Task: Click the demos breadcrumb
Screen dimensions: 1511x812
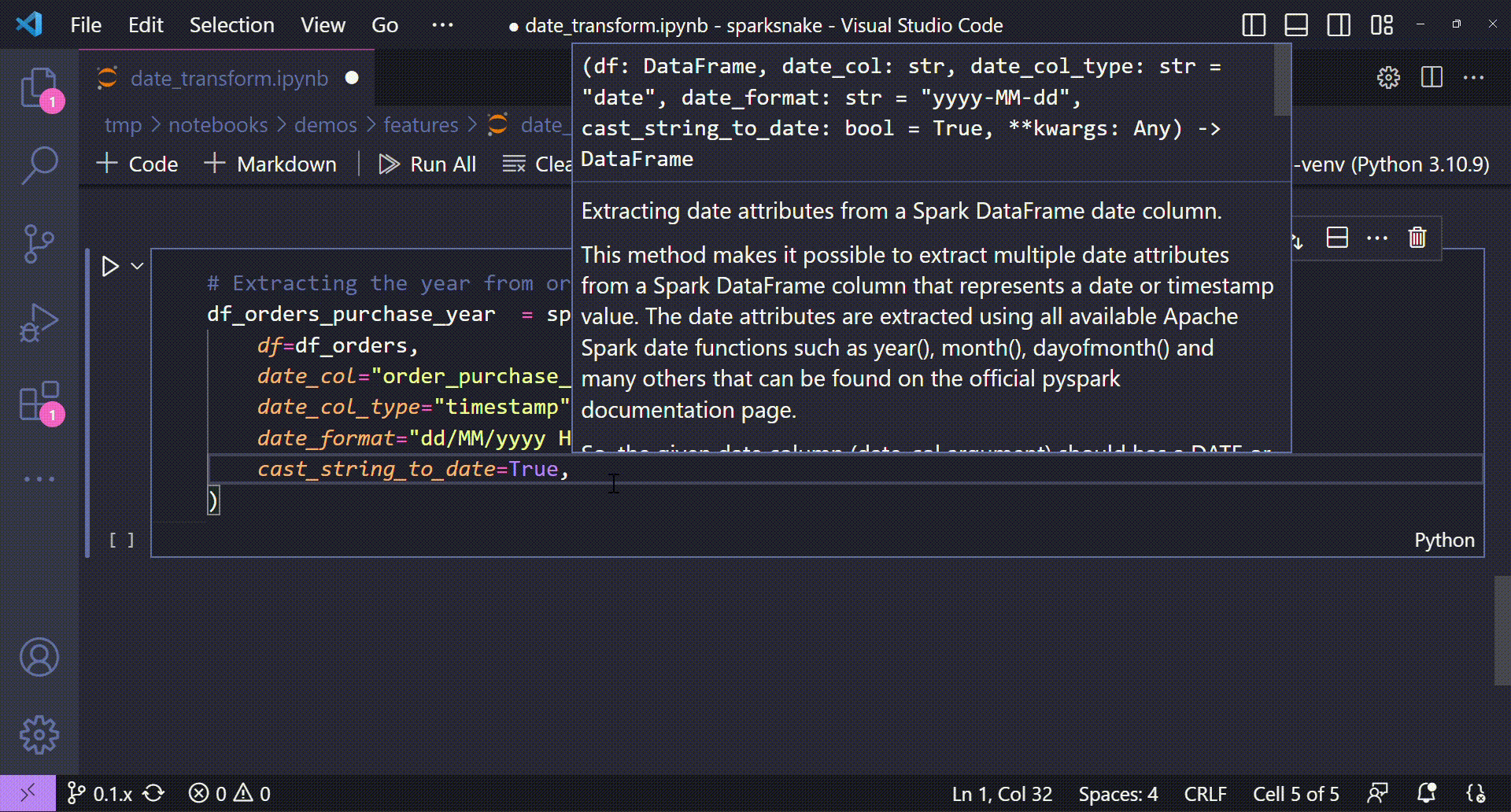Action: coord(326,125)
